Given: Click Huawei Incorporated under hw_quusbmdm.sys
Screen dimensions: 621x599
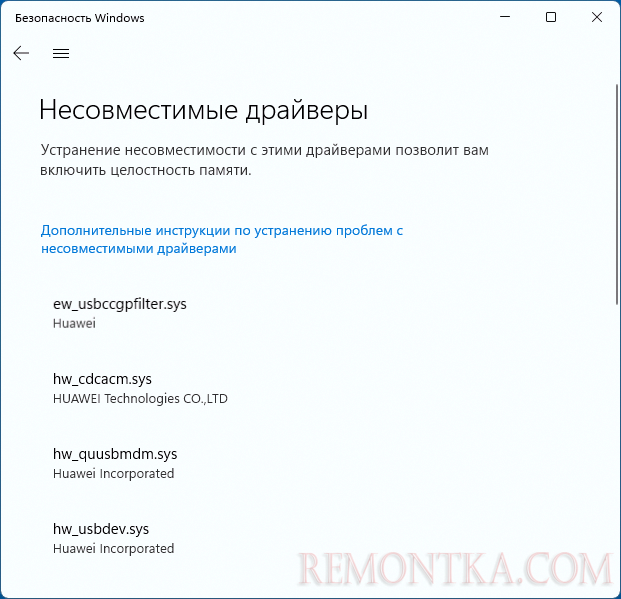Looking at the screenshot, I should (x=113, y=473).
